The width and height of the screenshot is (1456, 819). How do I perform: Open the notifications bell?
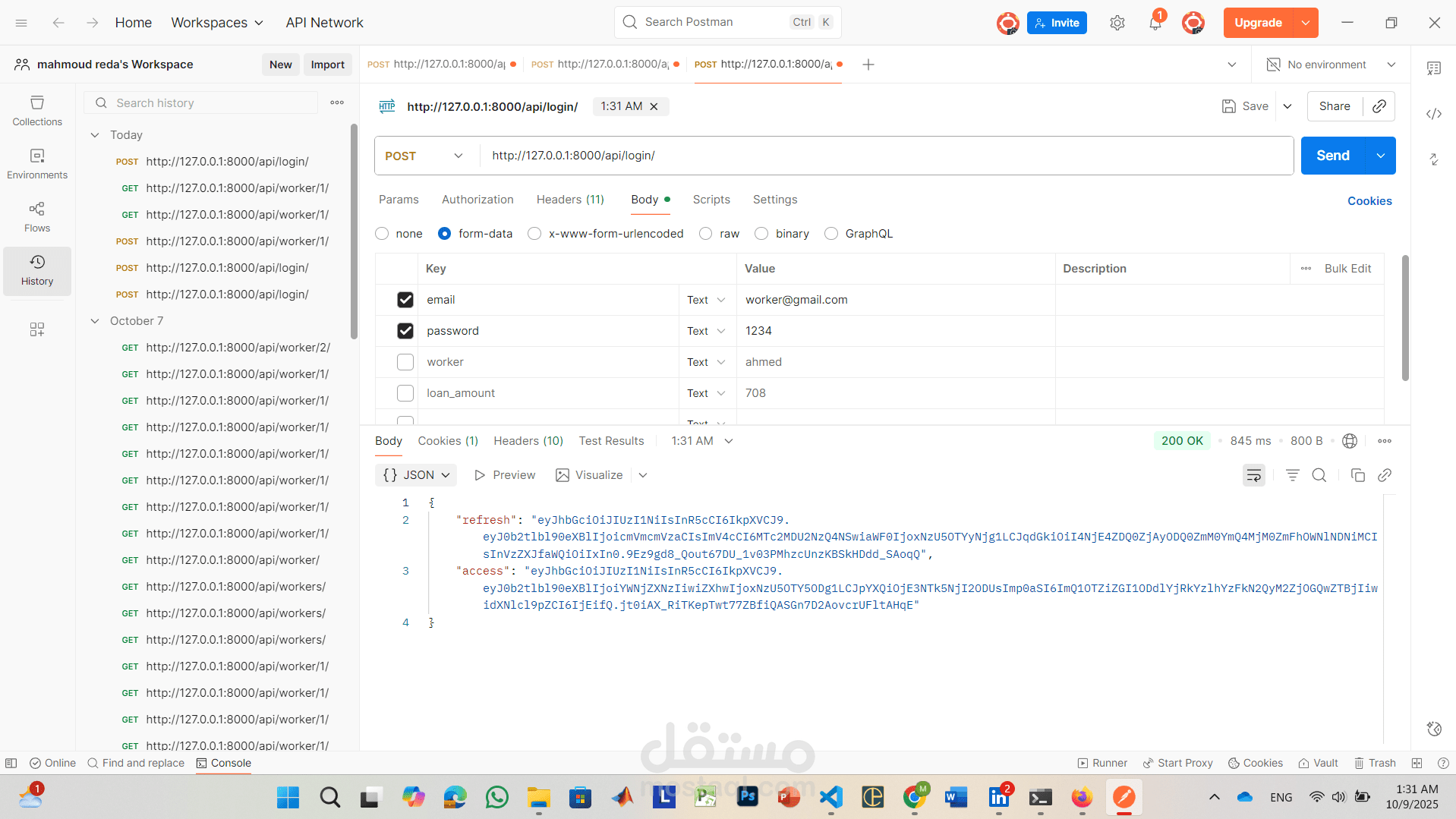pos(1155,23)
